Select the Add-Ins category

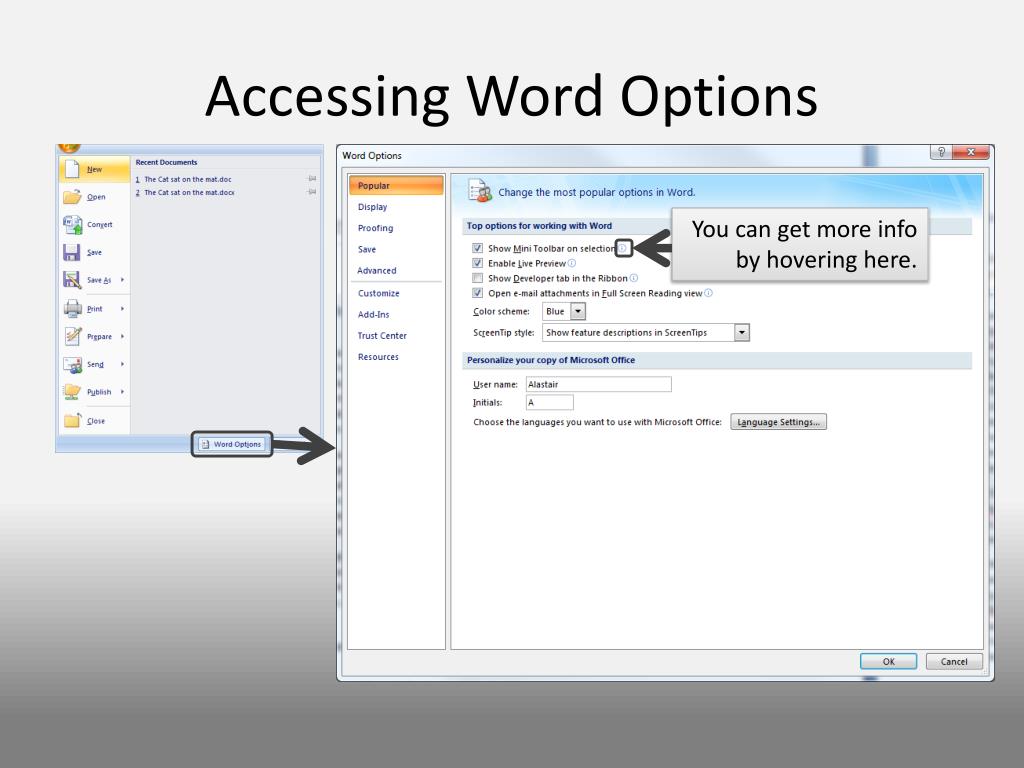click(x=396, y=314)
